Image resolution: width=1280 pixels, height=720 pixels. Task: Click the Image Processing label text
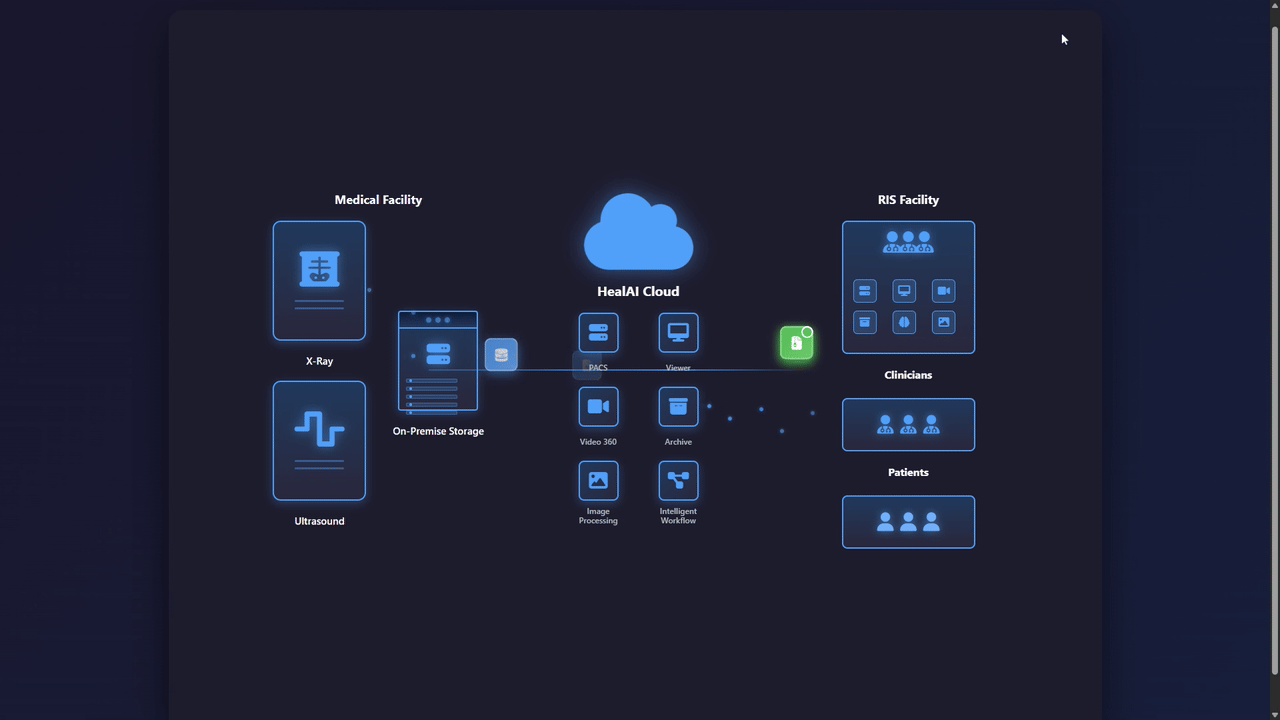(598, 516)
